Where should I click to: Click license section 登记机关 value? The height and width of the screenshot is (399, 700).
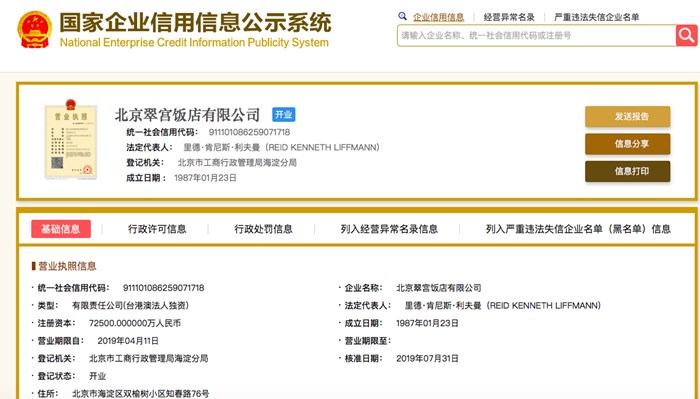tap(149, 358)
